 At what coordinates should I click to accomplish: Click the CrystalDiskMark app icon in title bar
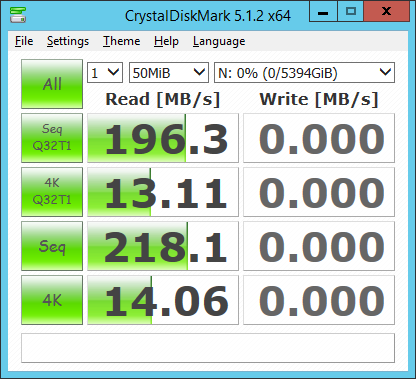click(18, 15)
